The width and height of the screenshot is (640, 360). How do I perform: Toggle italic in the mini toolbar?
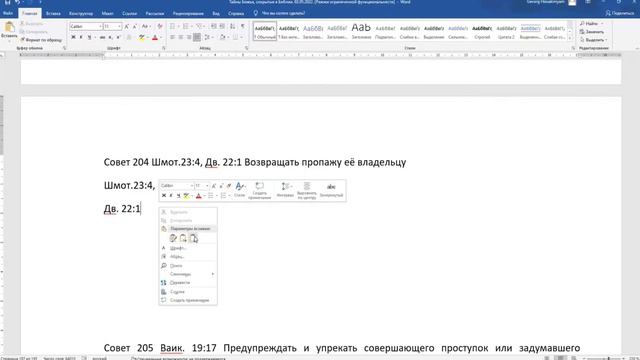[171, 196]
